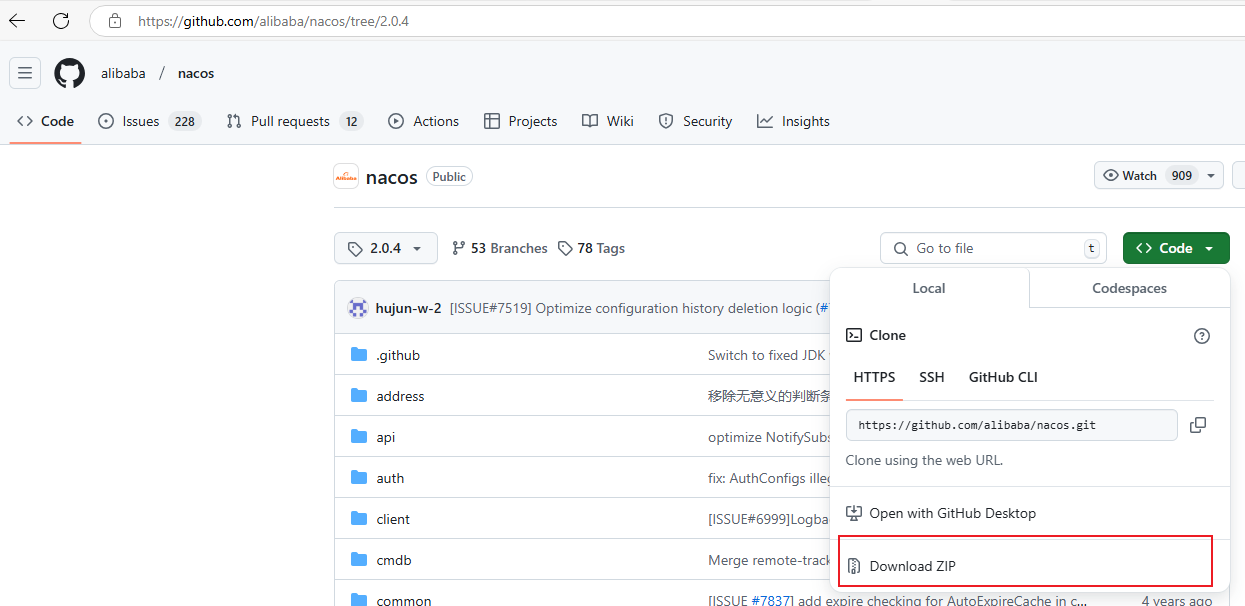Click the clone URL text field
Viewport: 1245px width, 606px height.
(x=1012, y=425)
